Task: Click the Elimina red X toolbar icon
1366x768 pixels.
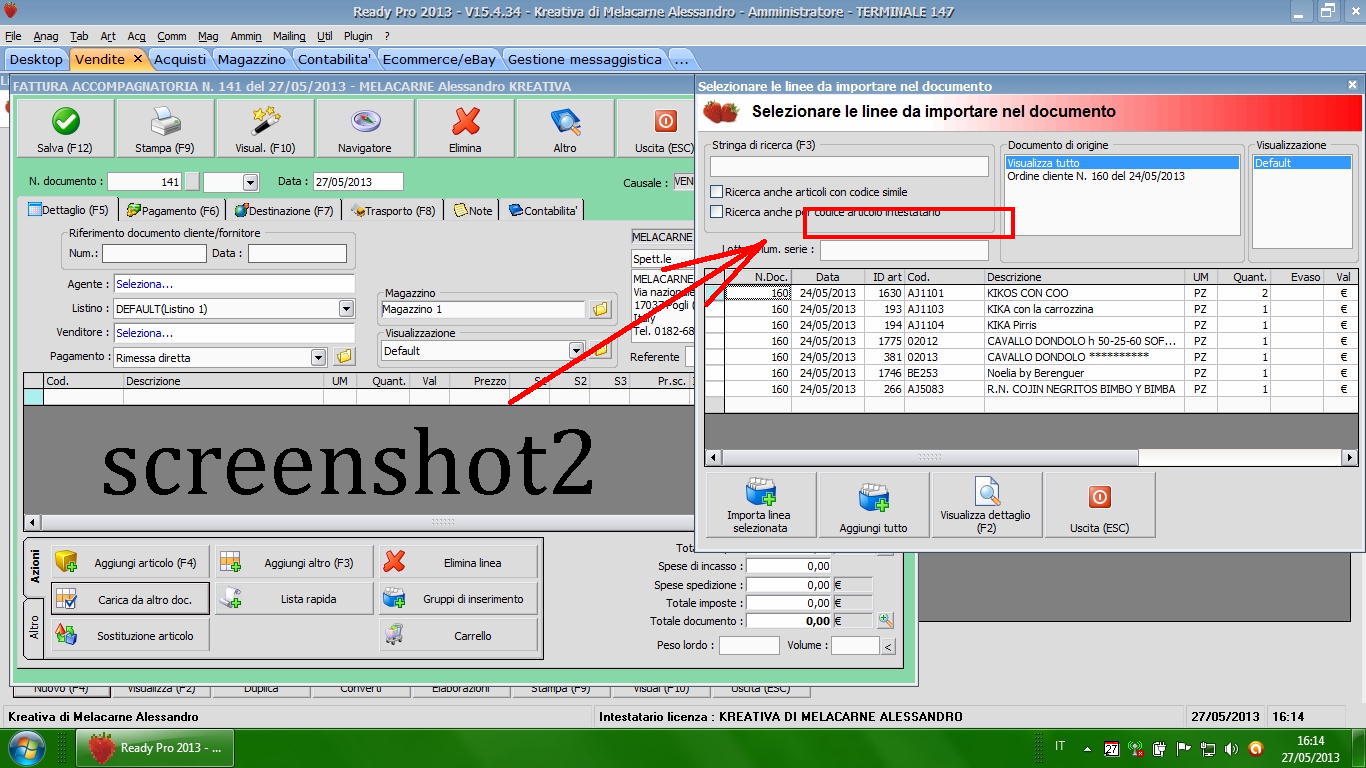Action: (465, 121)
